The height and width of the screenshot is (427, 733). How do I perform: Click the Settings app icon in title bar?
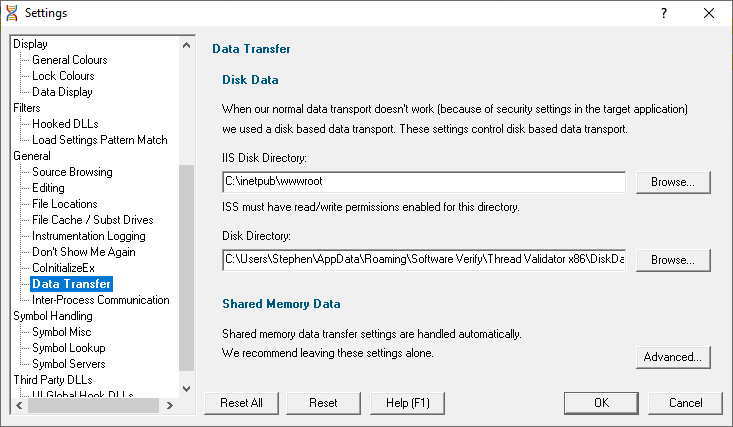(12, 13)
